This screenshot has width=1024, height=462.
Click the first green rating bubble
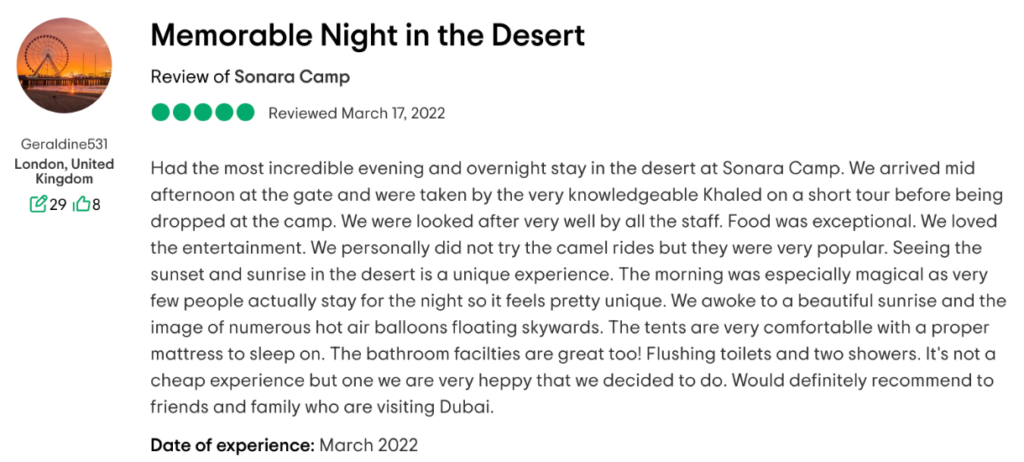(x=161, y=113)
